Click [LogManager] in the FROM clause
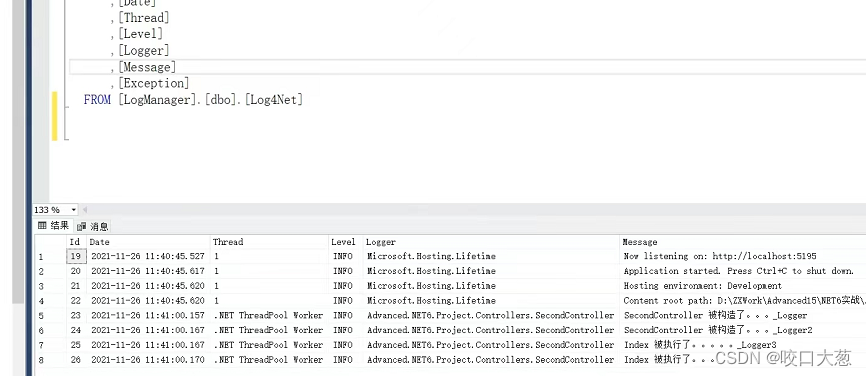This screenshot has height=376, width=867. coord(157,100)
